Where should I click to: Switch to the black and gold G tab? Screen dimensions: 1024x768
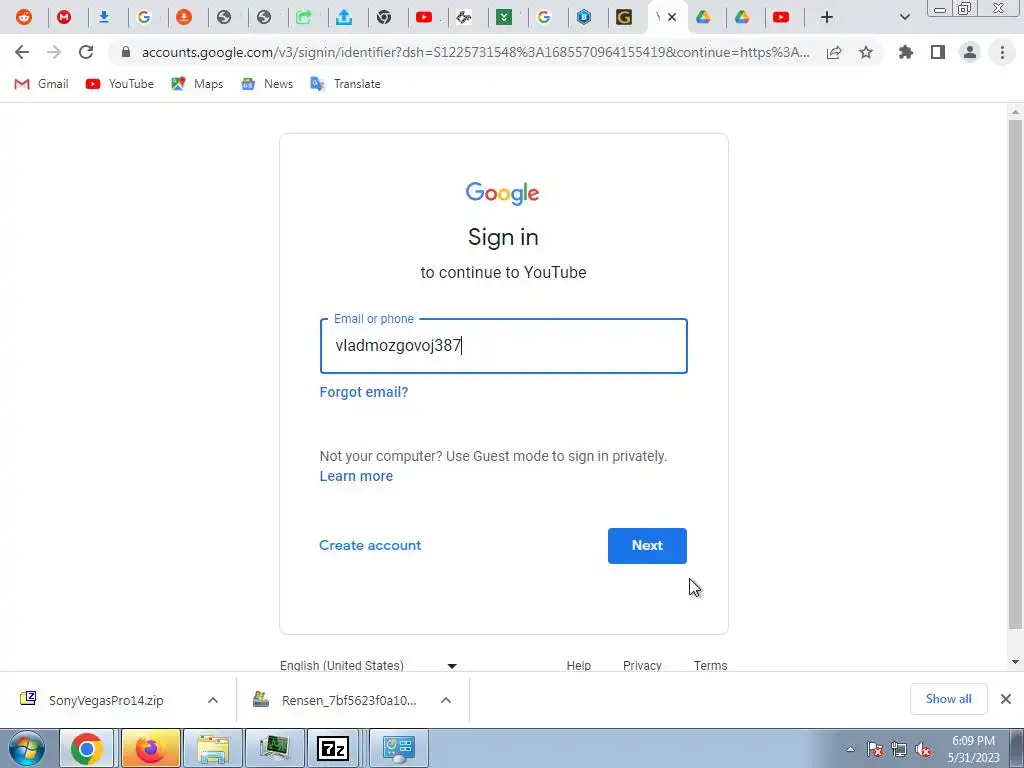point(624,18)
